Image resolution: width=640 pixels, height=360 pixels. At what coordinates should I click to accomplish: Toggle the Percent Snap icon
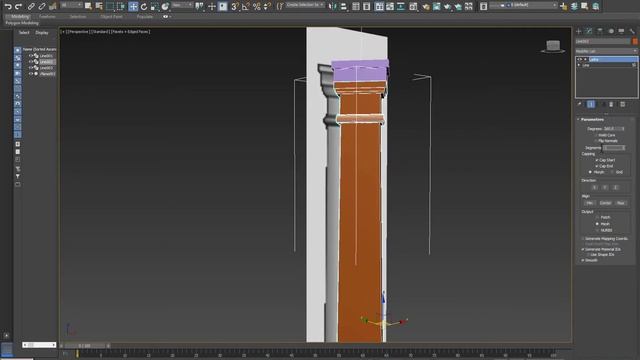(256, 6)
